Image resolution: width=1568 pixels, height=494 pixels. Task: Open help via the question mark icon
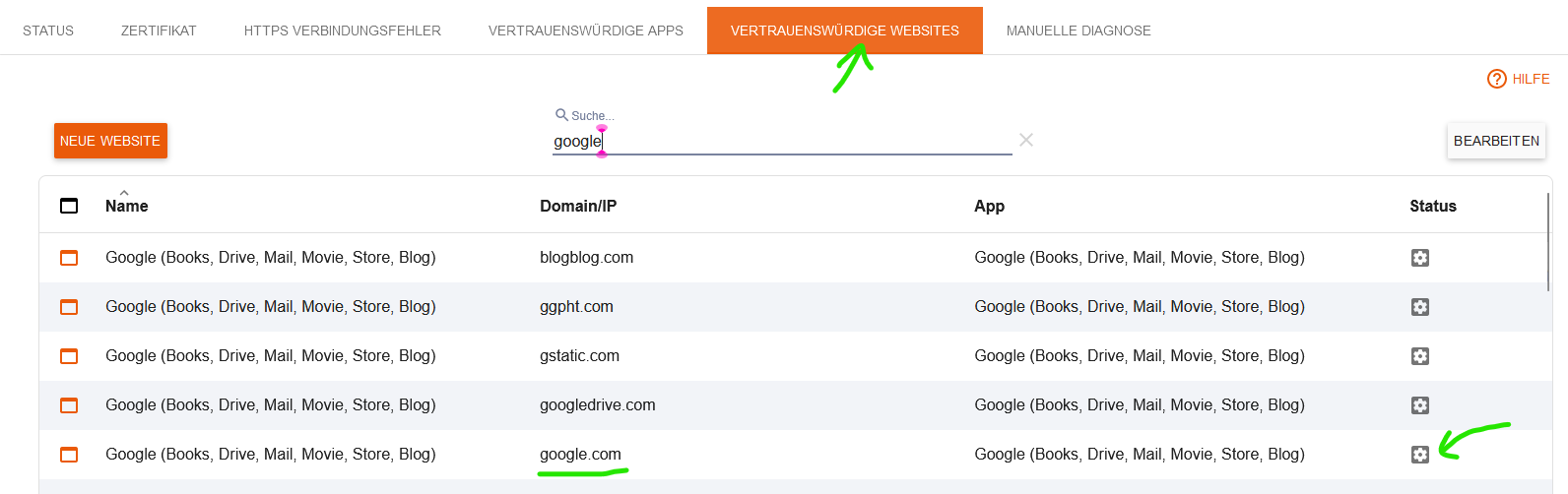(1497, 79)
